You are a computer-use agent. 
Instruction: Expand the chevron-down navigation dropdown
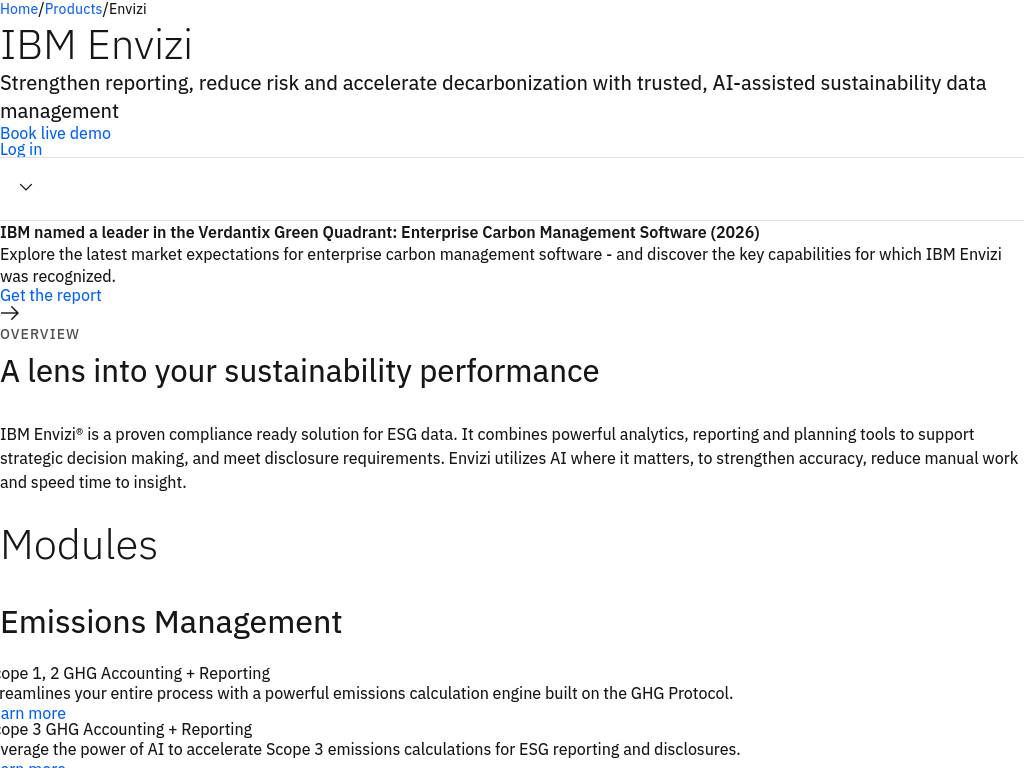click(26, 187)
